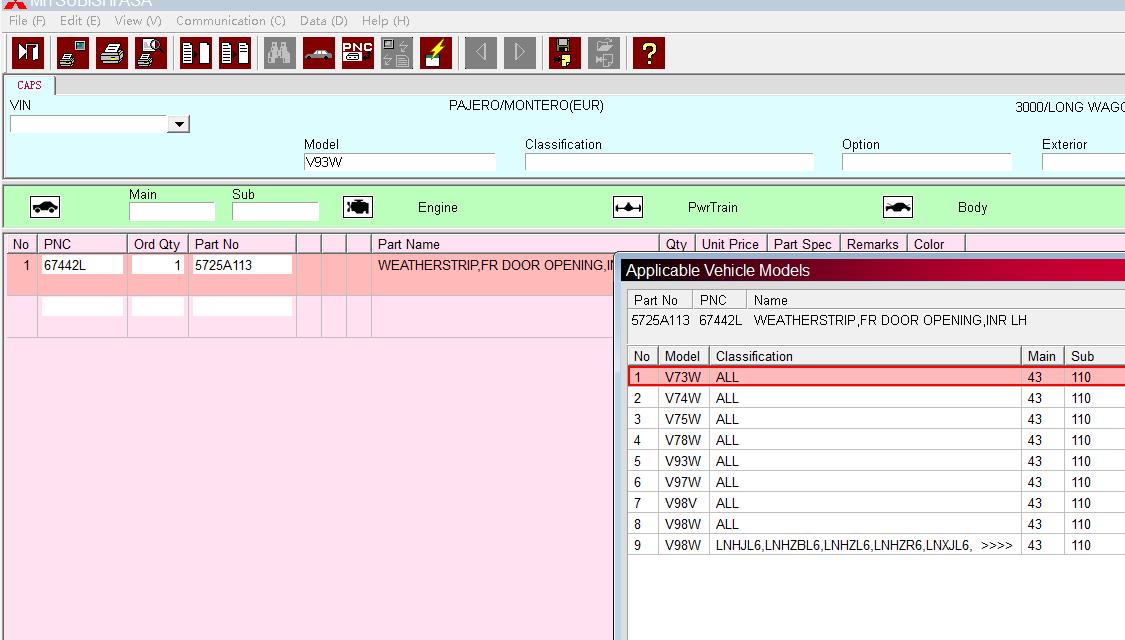Open the Help (H) menu
The image size is (1125, 640).
[x=385, y=21]
